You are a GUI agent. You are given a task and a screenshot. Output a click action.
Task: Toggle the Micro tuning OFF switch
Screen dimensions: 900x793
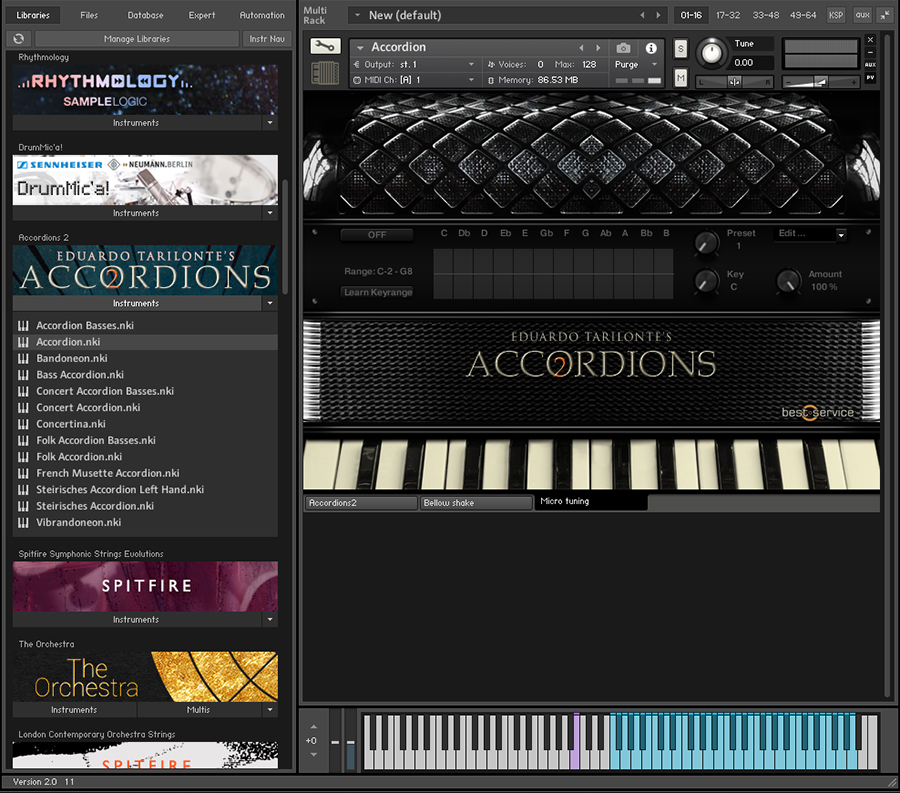tap(377, 235)
